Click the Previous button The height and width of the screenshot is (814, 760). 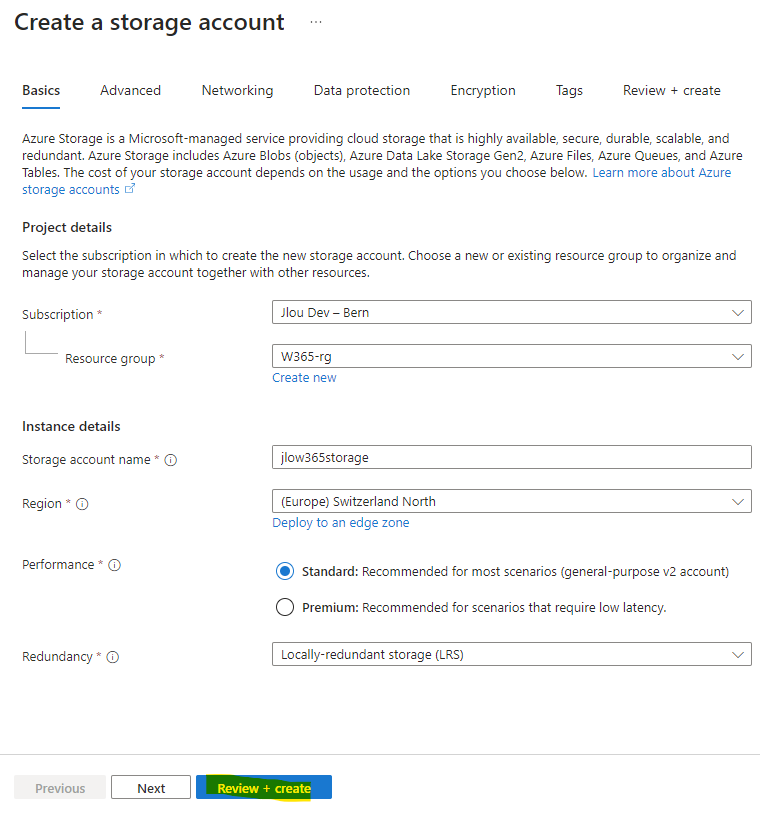(60, 788)
